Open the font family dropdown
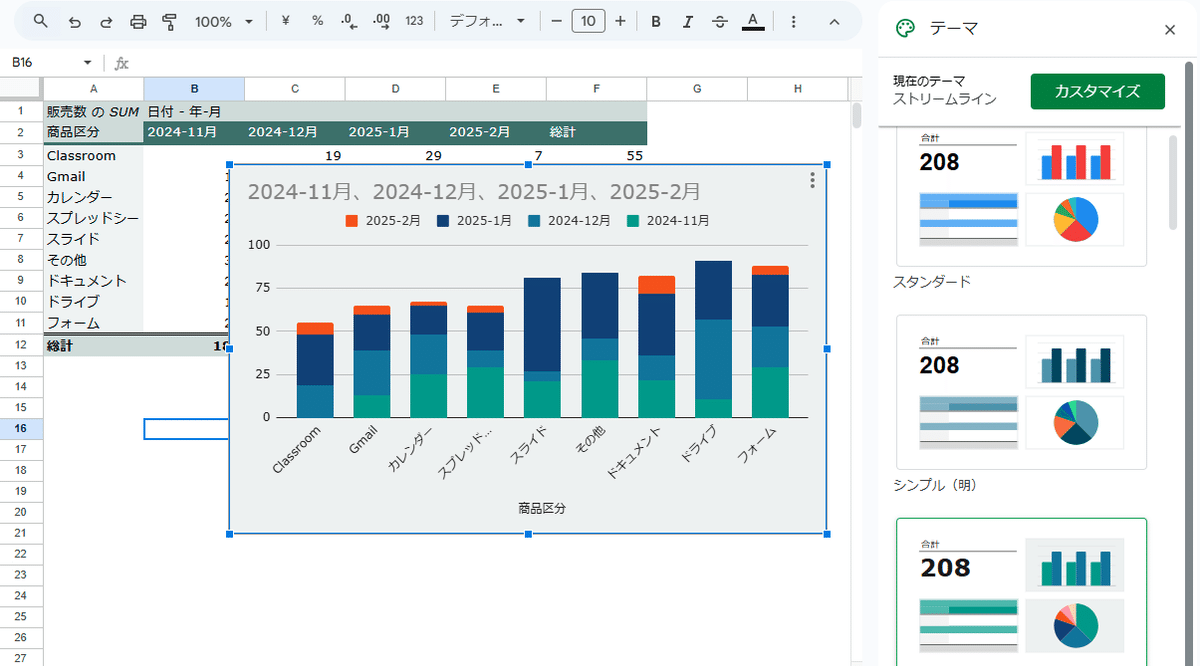Screen dimensions: 1200x666 (487, 21)
